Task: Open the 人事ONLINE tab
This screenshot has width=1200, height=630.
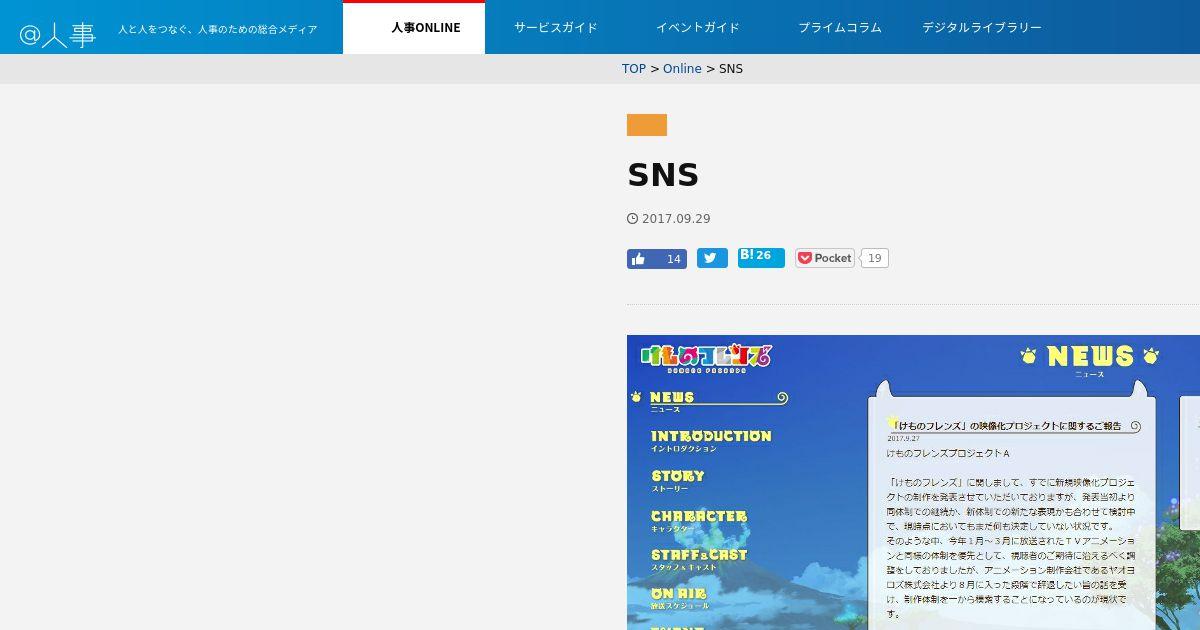Action: tap(414, 28)
